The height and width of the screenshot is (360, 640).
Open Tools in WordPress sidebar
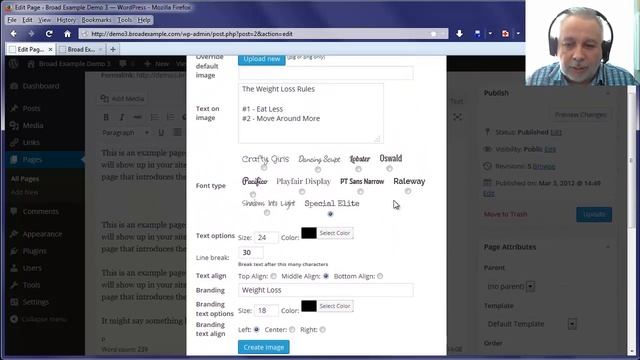31,285
